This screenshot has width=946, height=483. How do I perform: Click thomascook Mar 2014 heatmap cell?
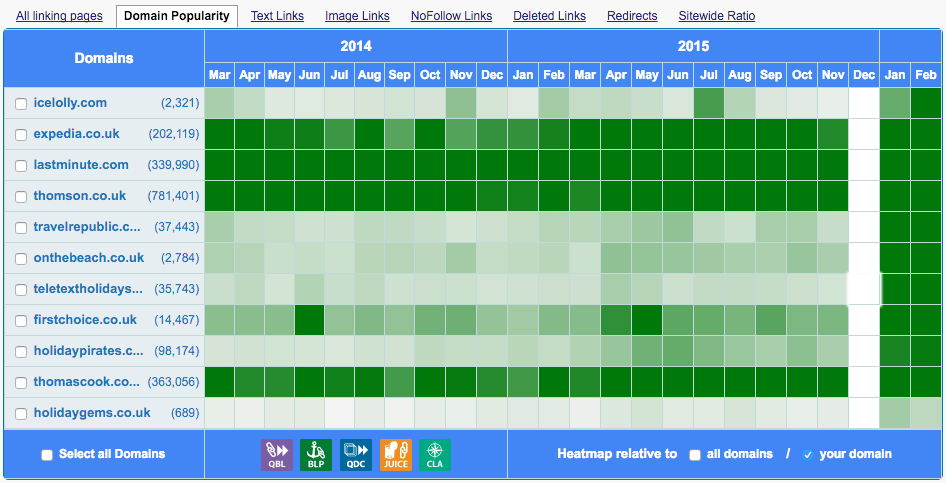(220, 382)
